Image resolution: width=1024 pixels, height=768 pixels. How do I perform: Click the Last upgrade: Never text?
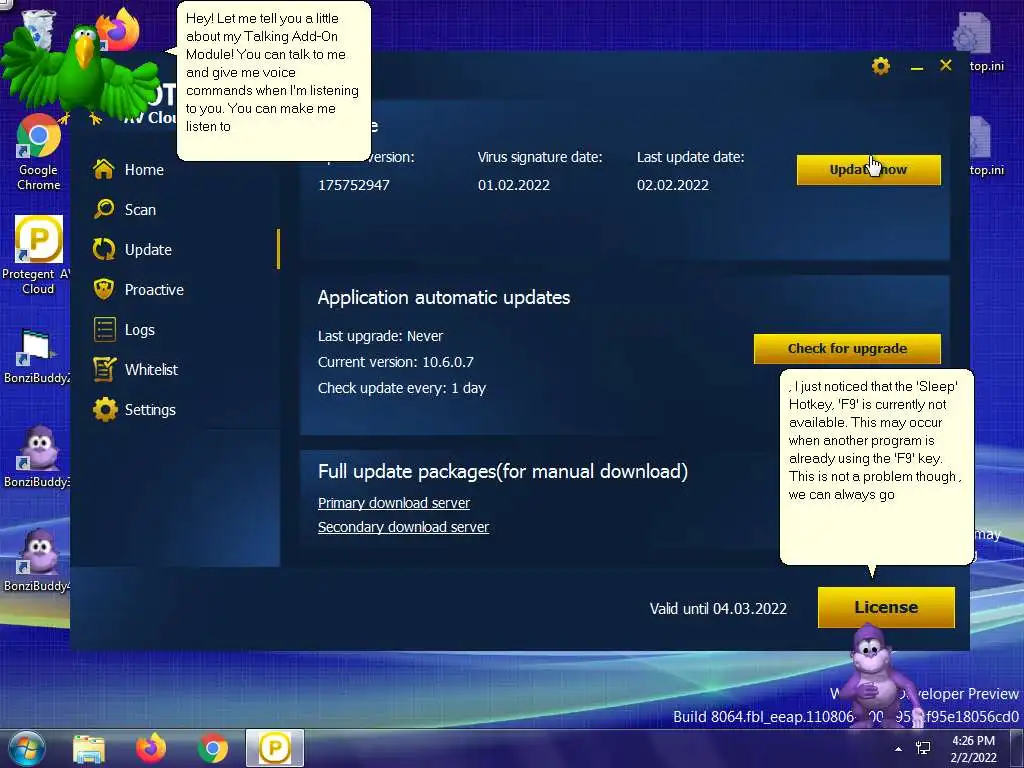(x=380, y=336)
